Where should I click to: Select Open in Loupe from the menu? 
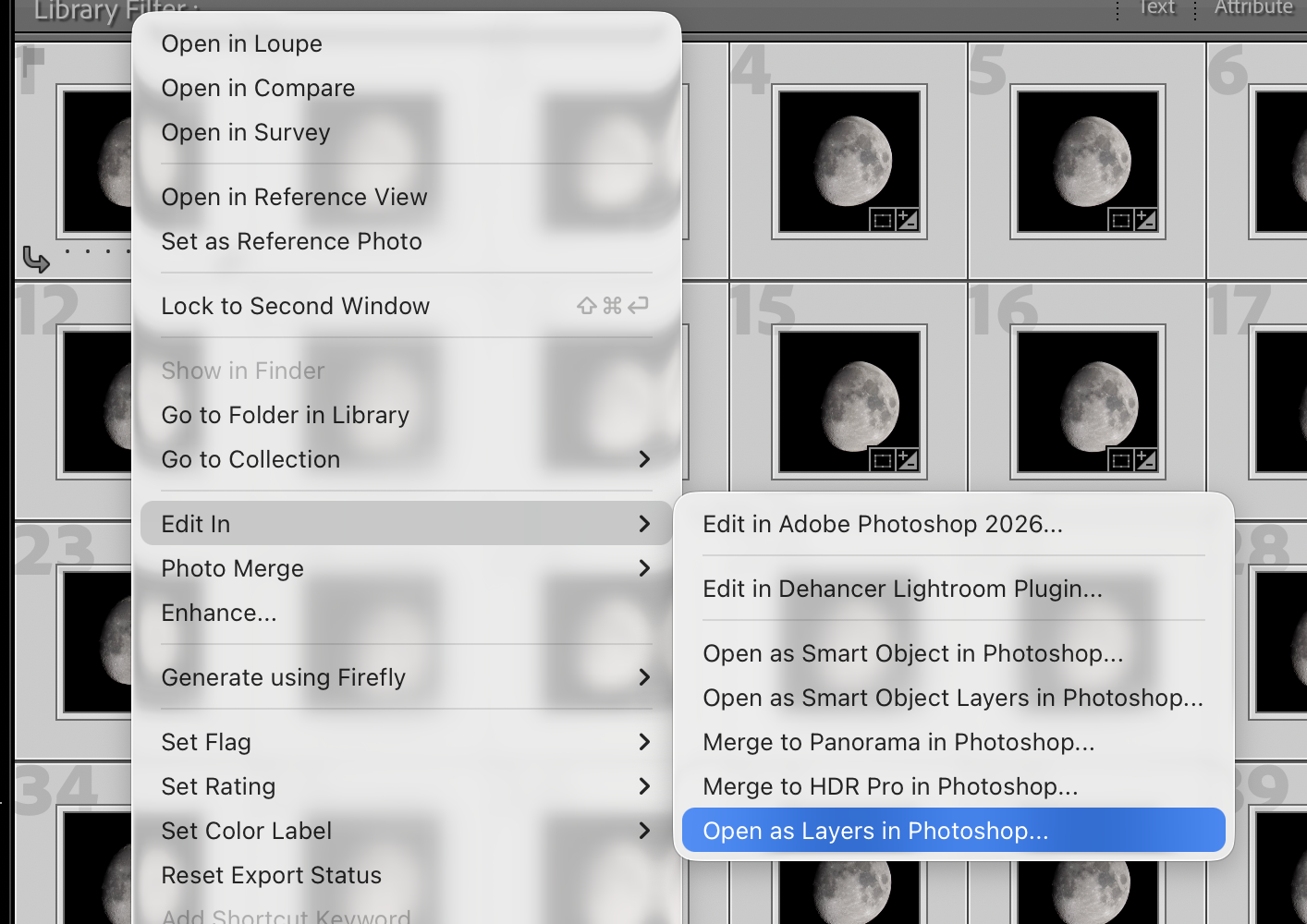point(241,43)
